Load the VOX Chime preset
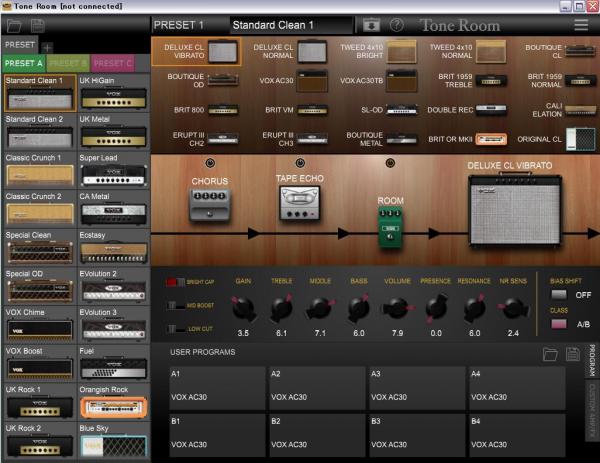 (39, 325)
